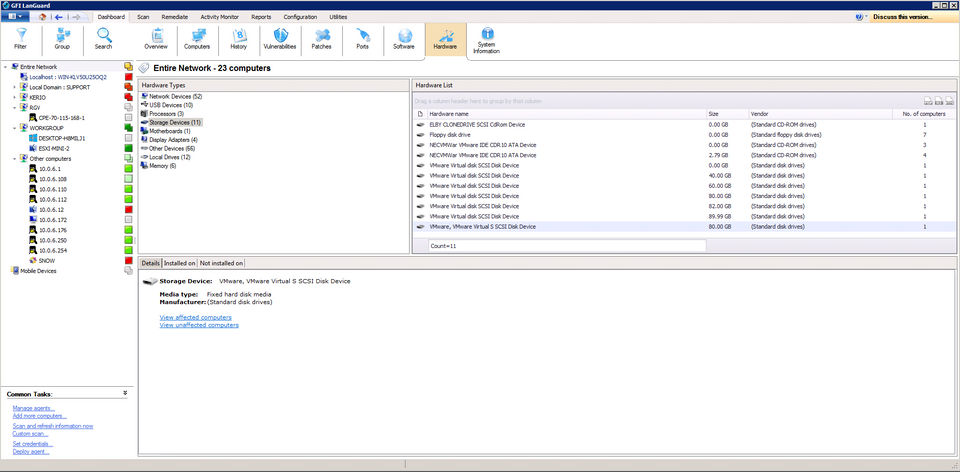Sort by the No. of computers column header
This screenshot has width=960, height=472.
(924, 114)
